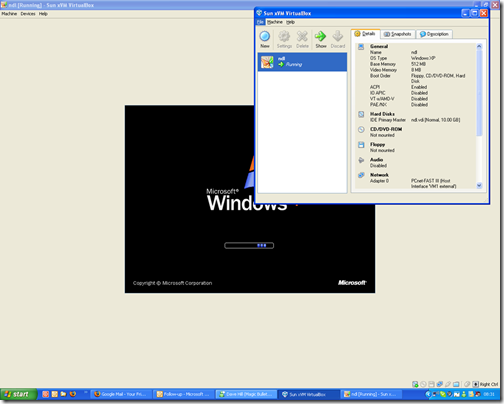The width and height of the screenshot is (504, 404).
Task: Click the CD/DVD-ROM section disc icon
Action: point(361,130)
